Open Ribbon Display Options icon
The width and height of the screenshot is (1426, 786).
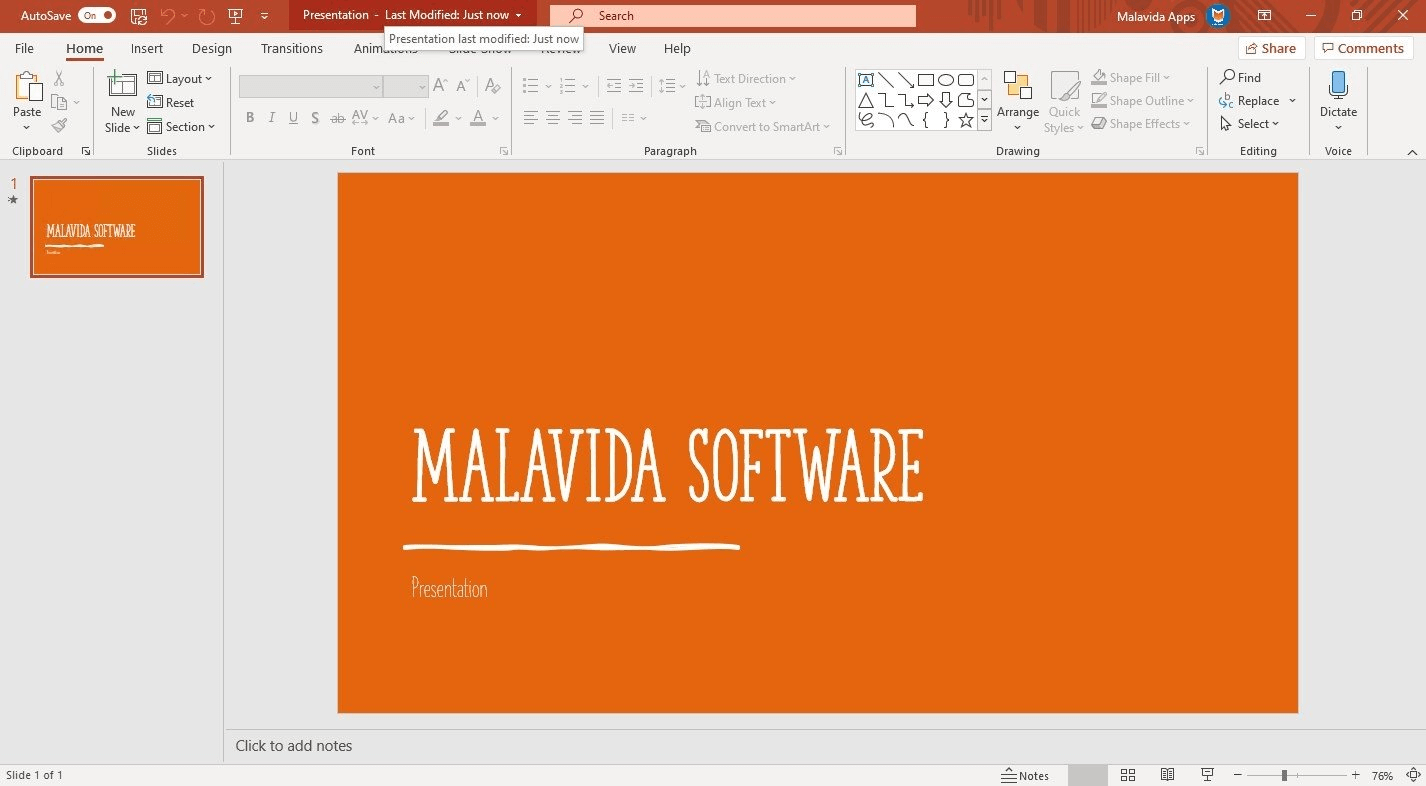(1265, 15)
